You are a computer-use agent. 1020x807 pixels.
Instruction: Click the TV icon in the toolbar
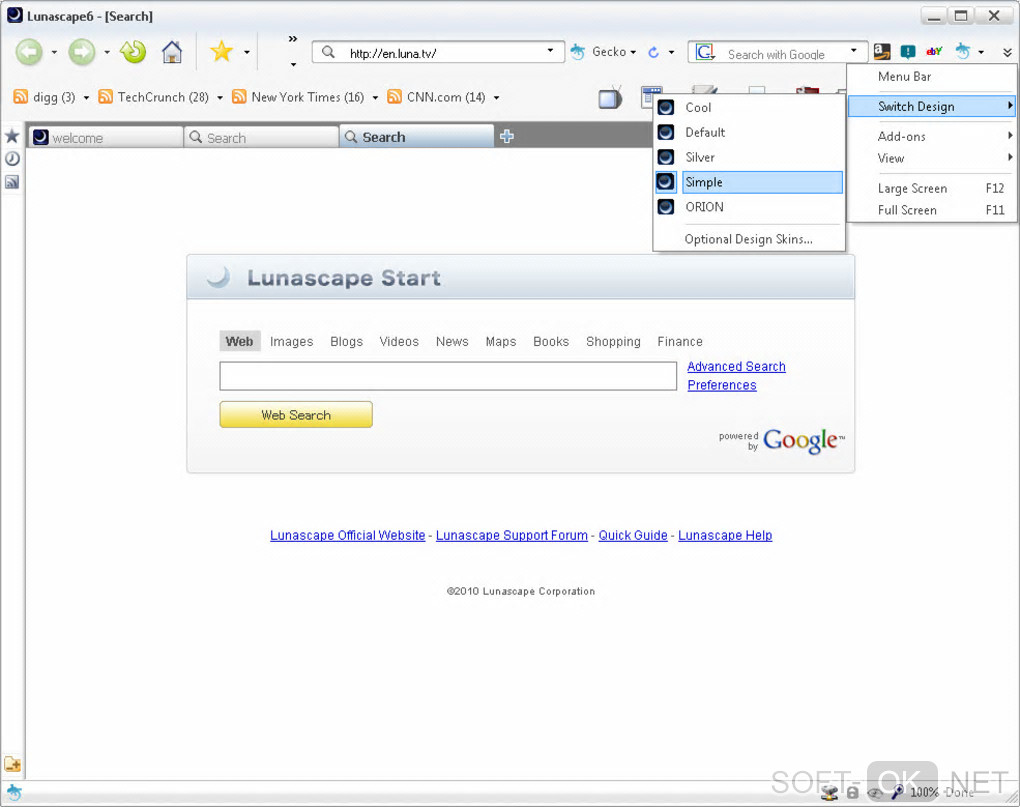(610, 98)
